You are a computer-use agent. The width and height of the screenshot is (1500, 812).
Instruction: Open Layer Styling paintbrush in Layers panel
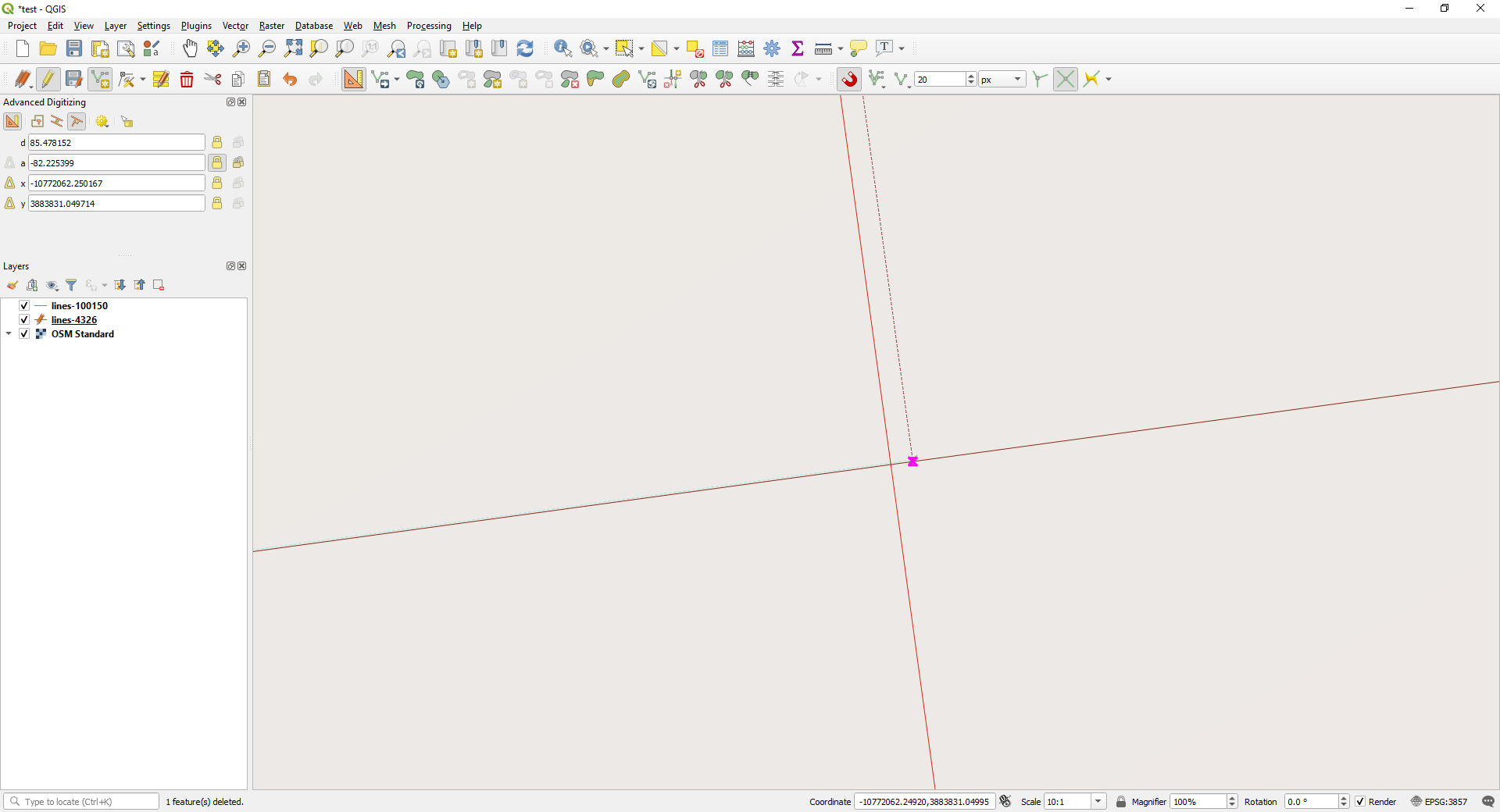point(12,285)
